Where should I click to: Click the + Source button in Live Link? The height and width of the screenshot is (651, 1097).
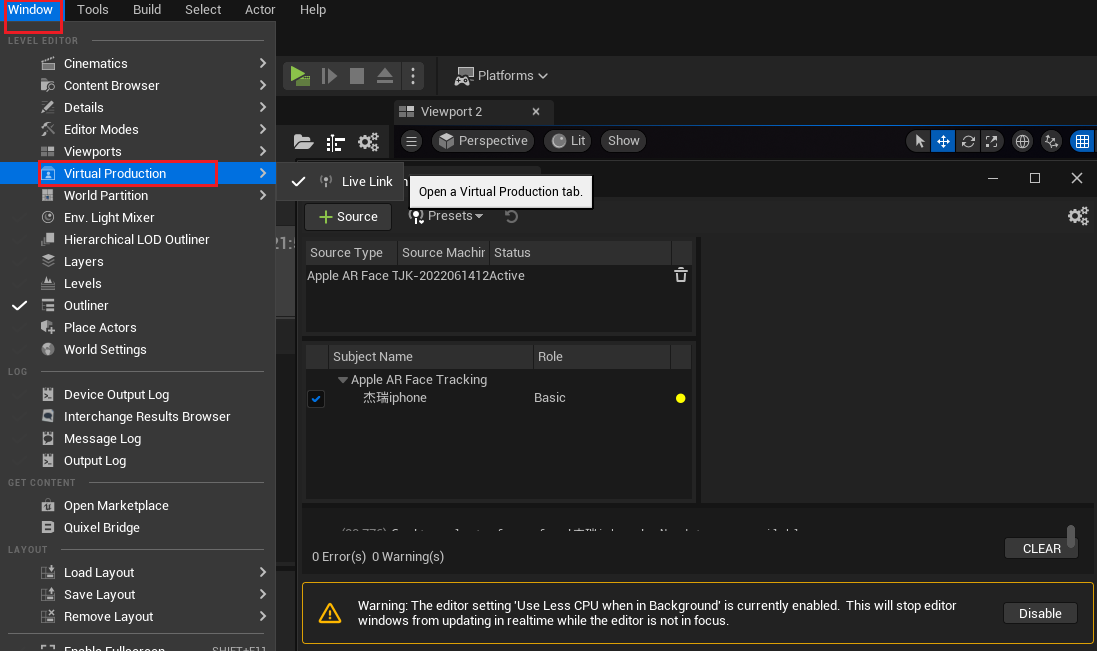click(348, 217)
